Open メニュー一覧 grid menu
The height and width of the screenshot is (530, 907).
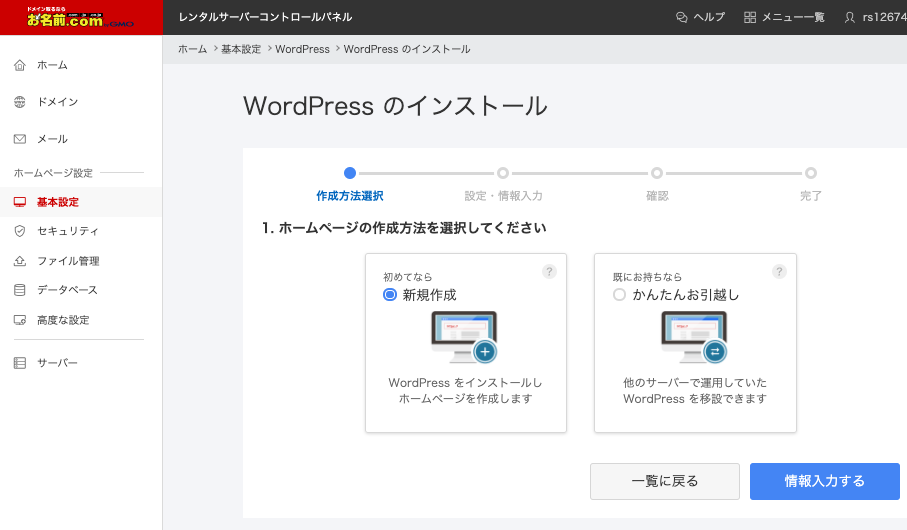tap(750, 17)
